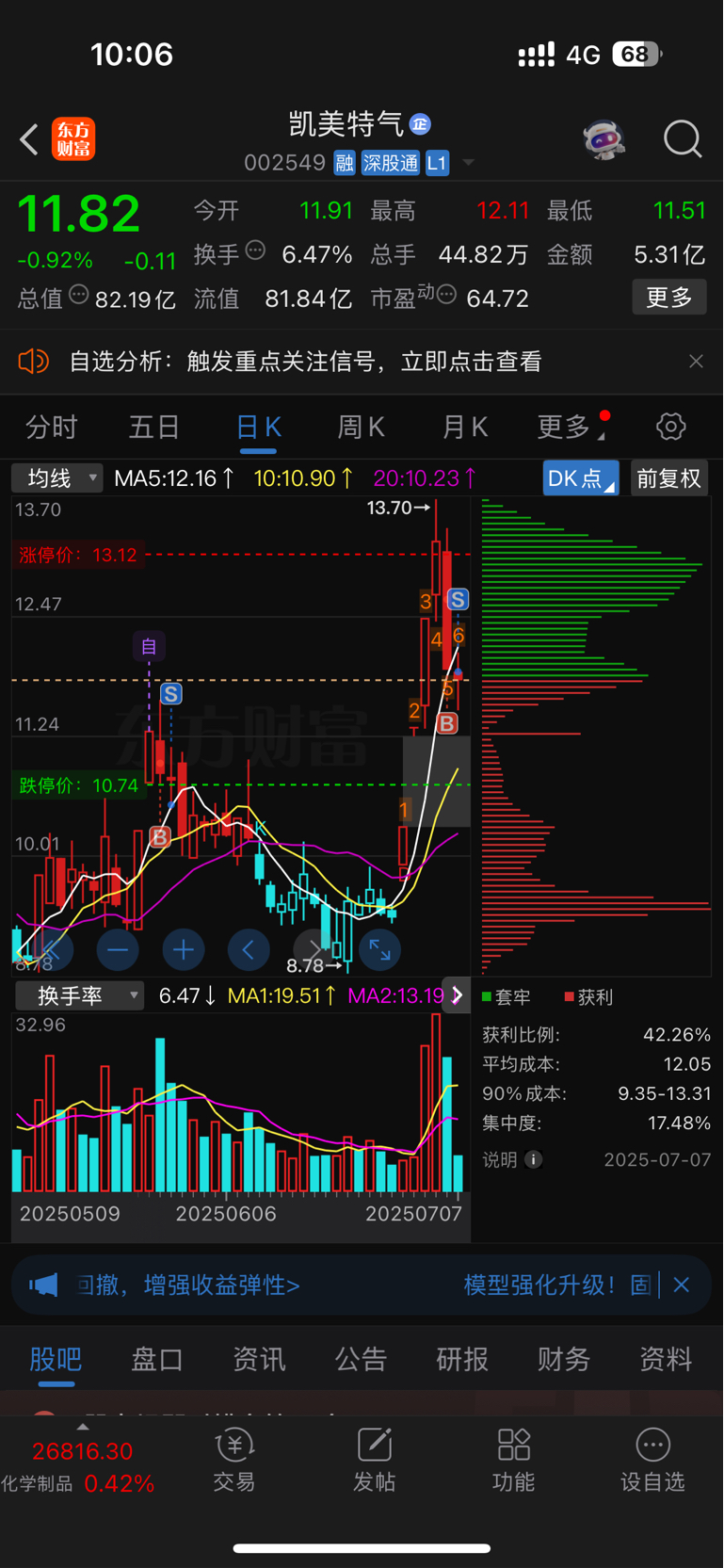Tap the 融 margin badge
Viewport: 724px width, 1568px height.
point(345,163)
